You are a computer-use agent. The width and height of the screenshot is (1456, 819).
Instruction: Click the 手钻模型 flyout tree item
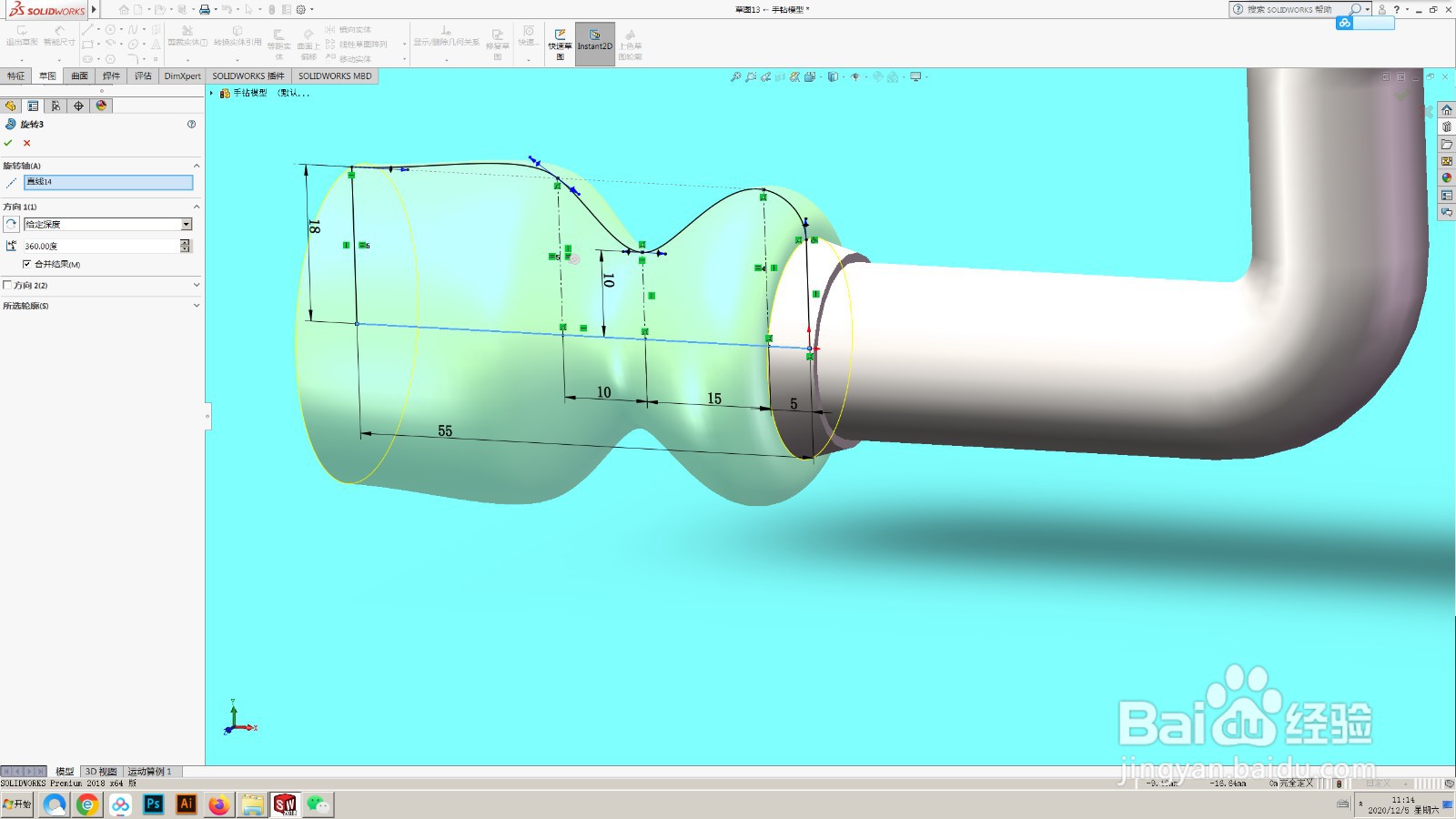(249, 93)
